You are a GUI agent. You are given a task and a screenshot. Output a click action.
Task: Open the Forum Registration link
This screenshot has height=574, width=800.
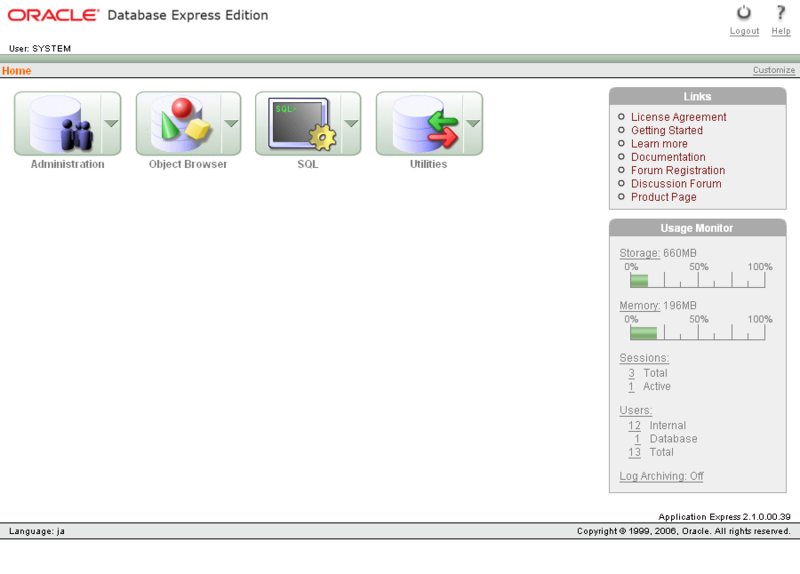(678, 170)
